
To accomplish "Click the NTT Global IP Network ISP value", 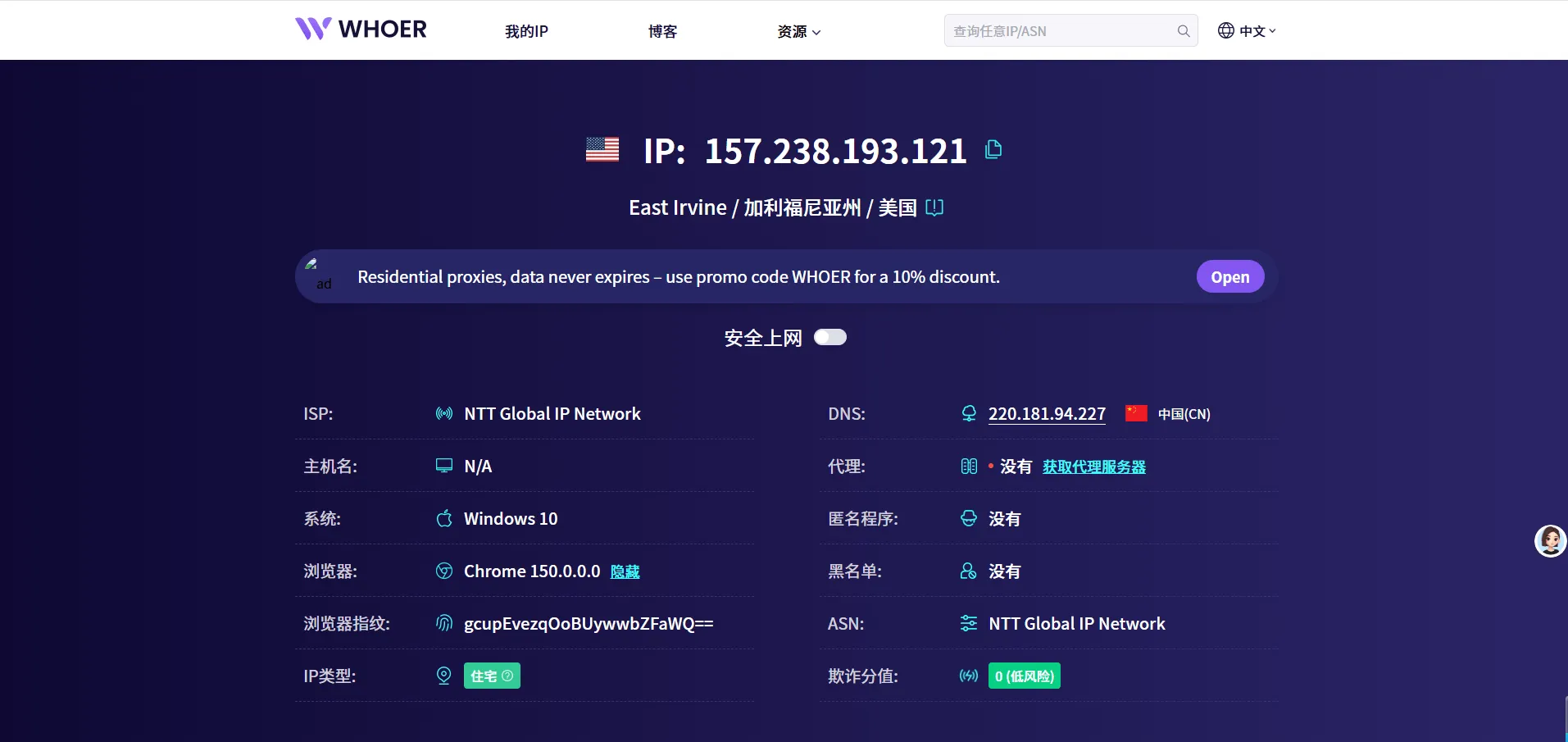I will point(552,414).
